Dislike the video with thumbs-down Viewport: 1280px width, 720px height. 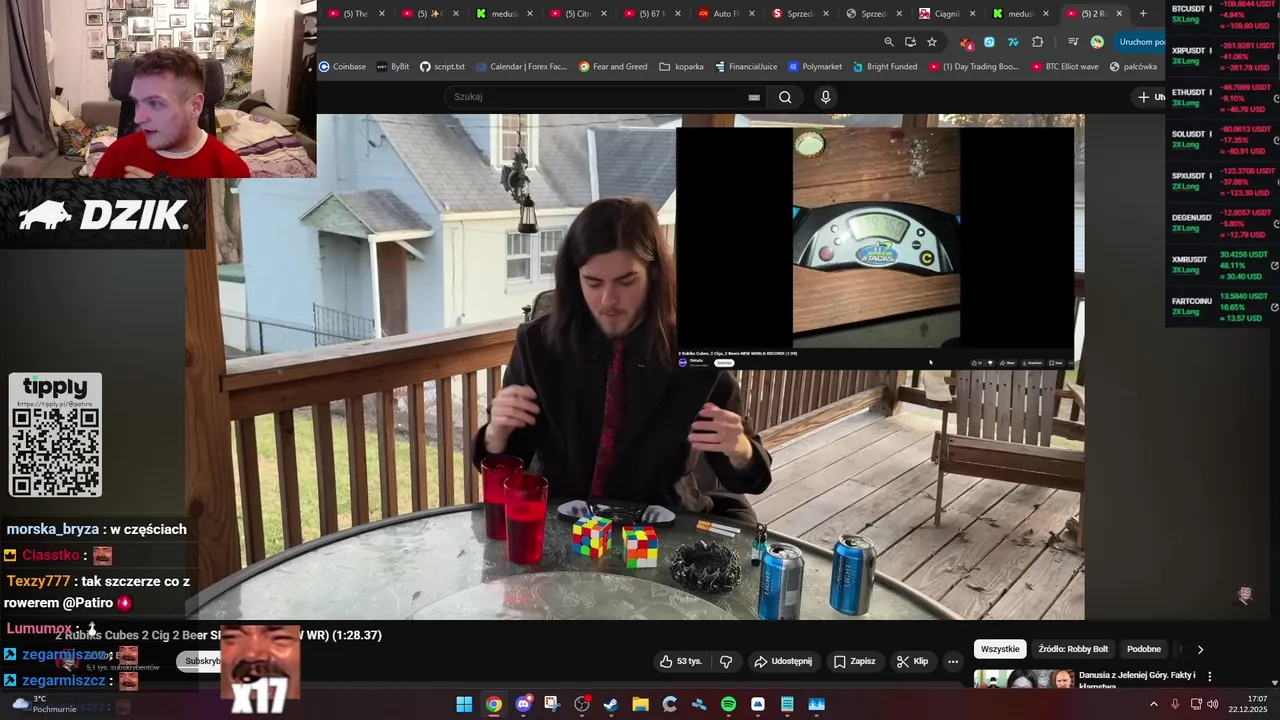coord(726,661)
